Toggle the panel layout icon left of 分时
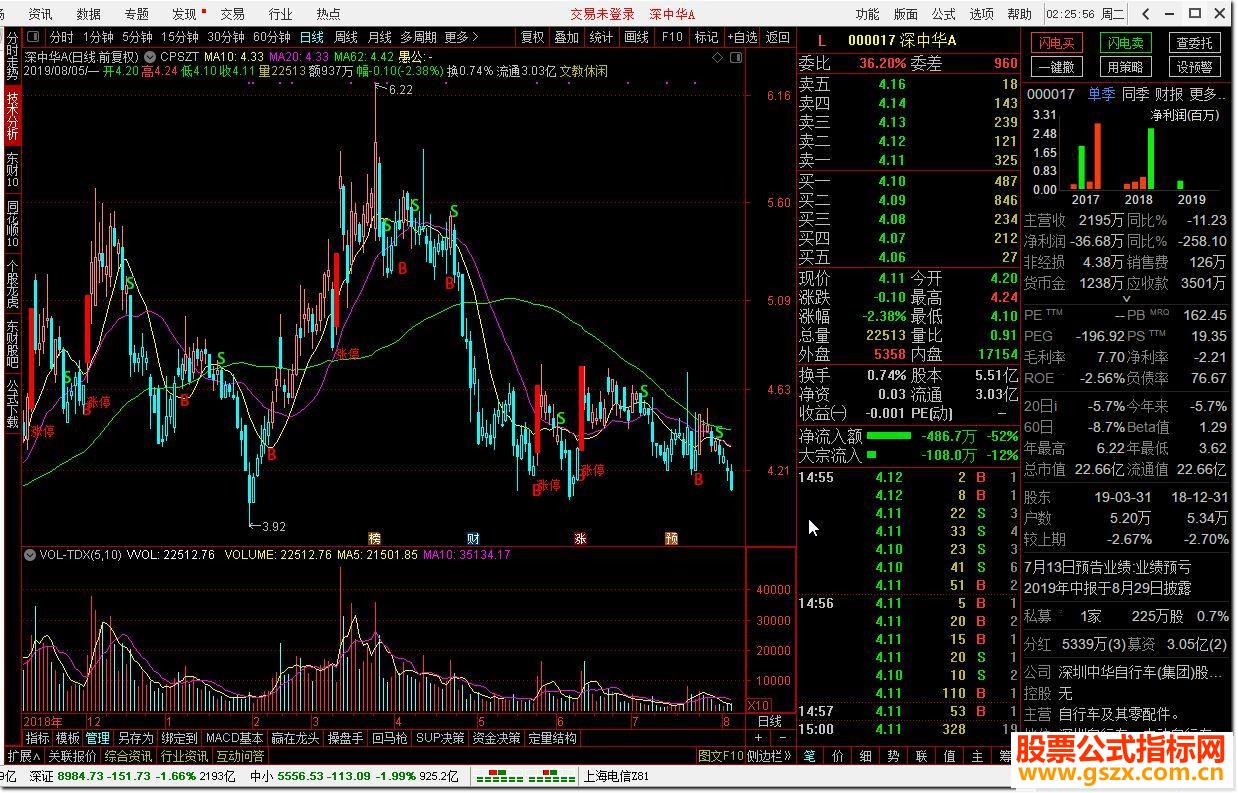The image size is (1238, 793). click(35, 37)
